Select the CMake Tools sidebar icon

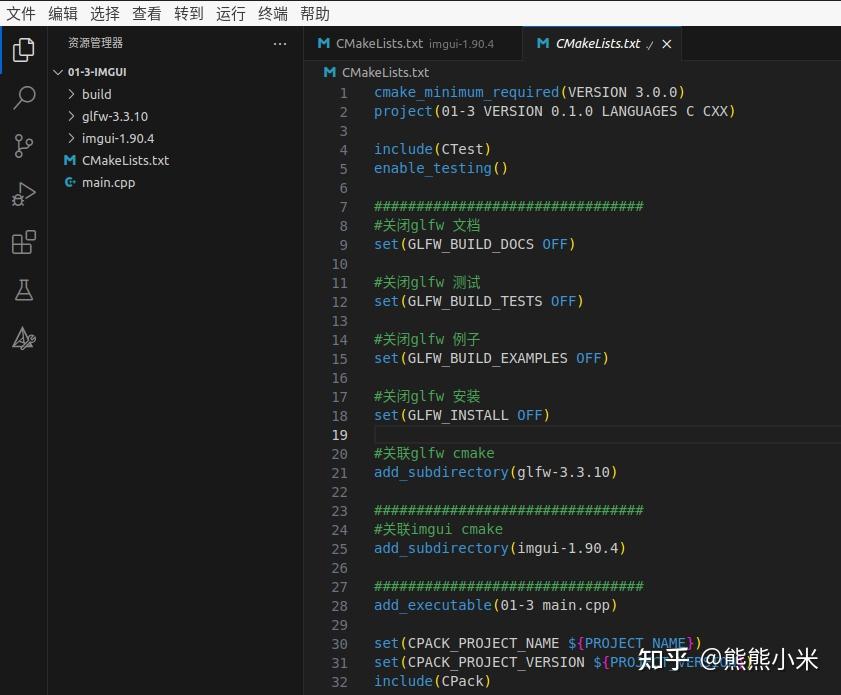coord(24,338)
